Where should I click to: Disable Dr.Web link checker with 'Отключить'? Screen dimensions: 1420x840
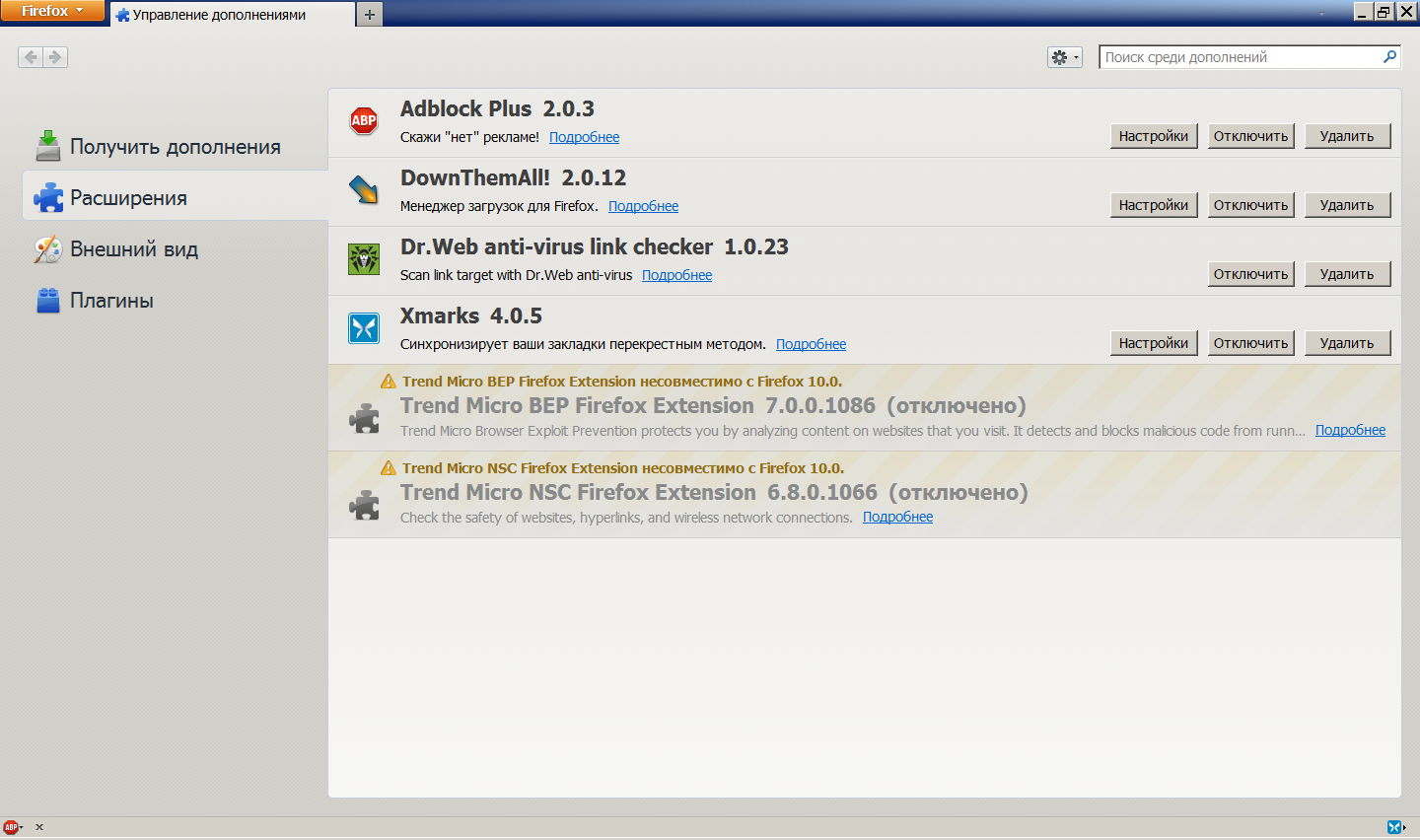pyautogui.click(x=1250, y=274)
